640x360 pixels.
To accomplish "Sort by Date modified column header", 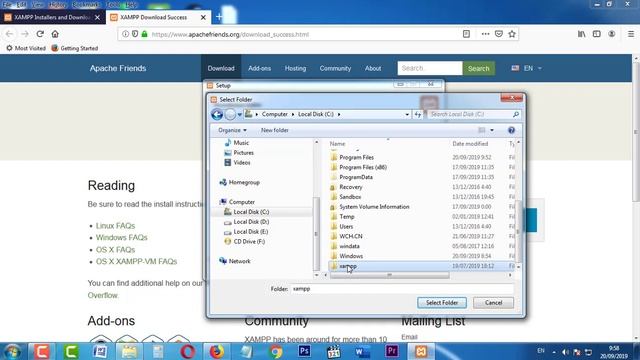I will pos(470,144).
